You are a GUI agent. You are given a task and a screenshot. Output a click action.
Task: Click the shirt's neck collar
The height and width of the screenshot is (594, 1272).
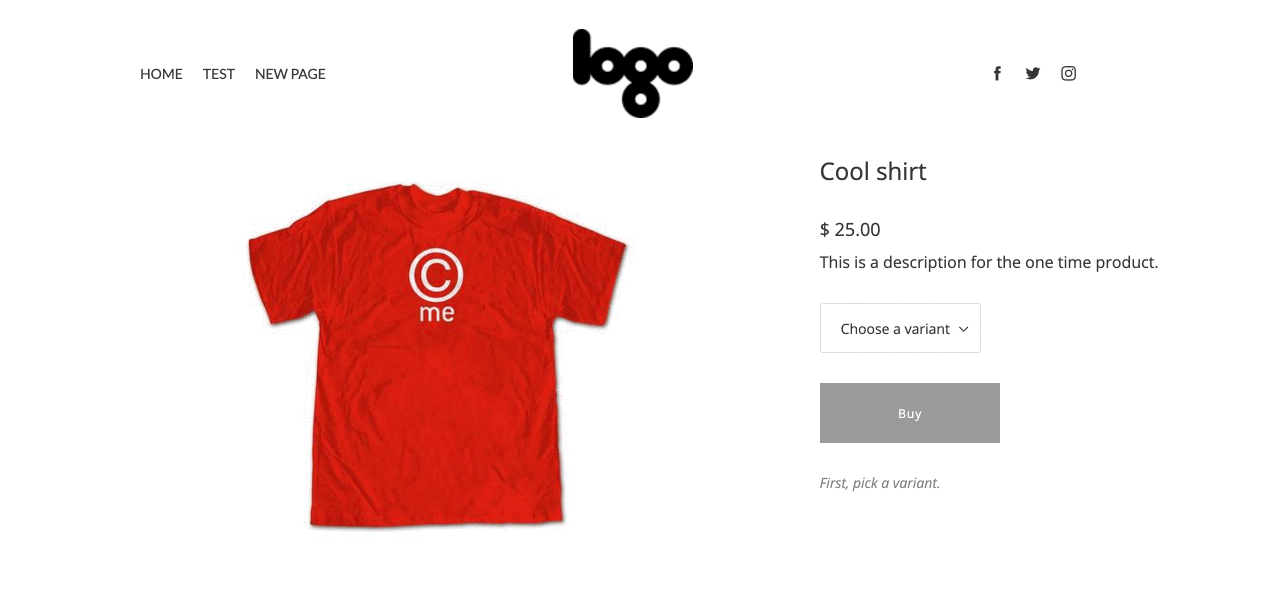[x=433, y=191]
